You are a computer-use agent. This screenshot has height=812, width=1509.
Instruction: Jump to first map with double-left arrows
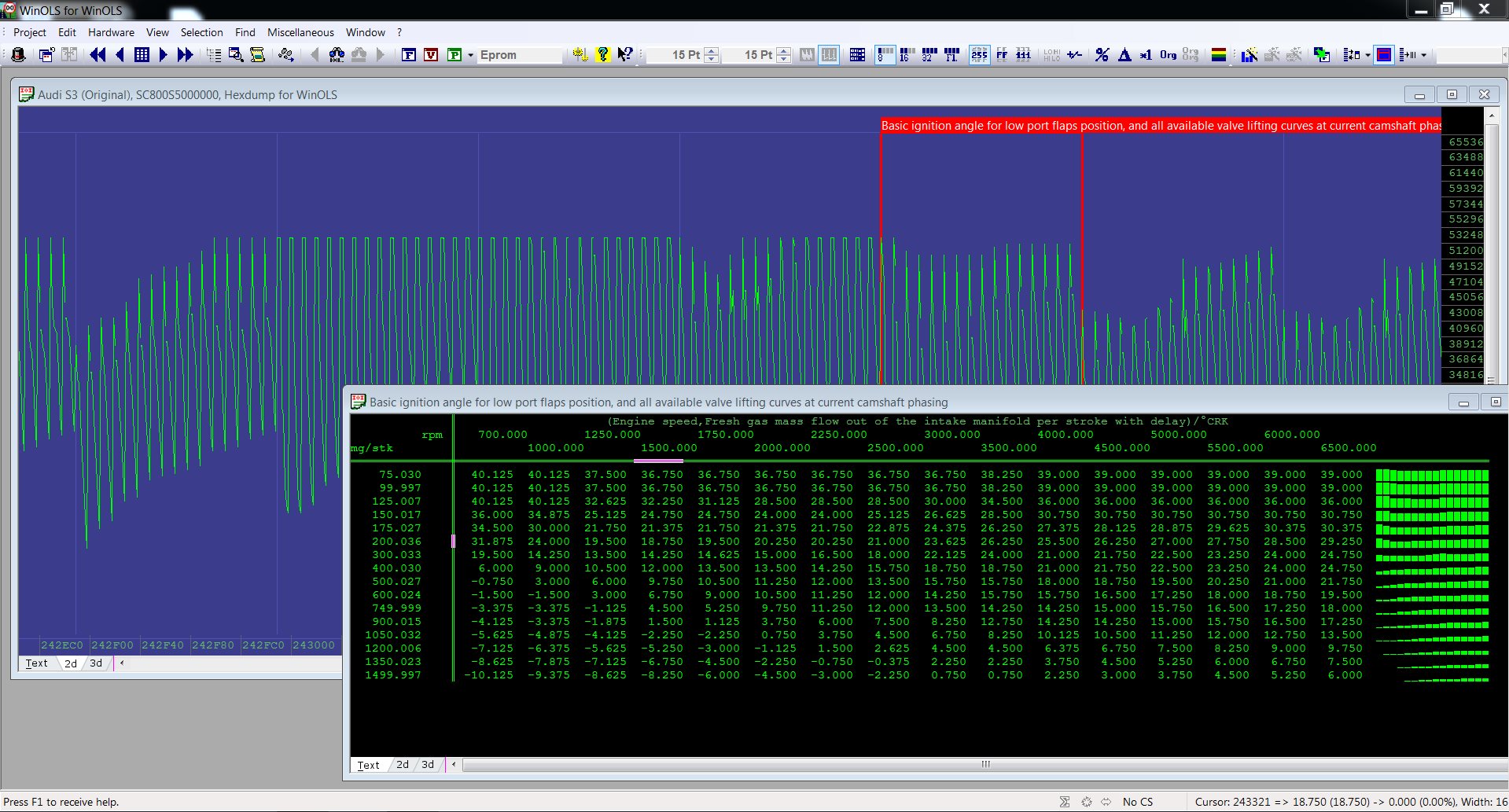(98, 54)
